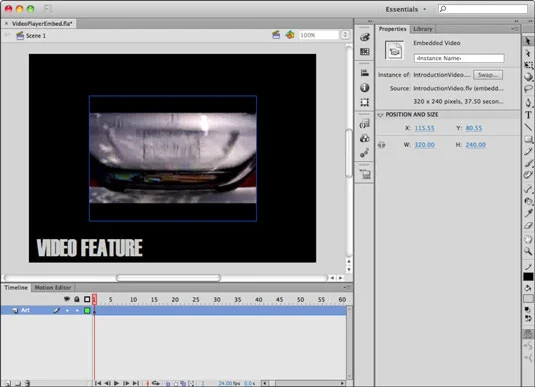
Task: Click the Instance Name input field
Action: 459,58
